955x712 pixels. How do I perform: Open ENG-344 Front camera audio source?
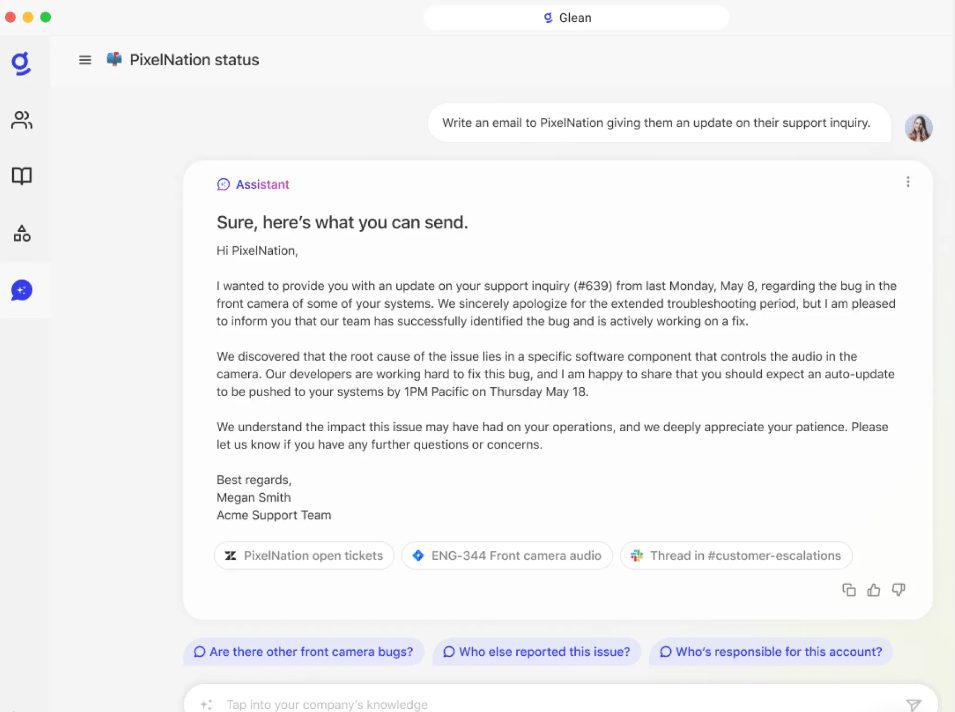pos(506,555)
